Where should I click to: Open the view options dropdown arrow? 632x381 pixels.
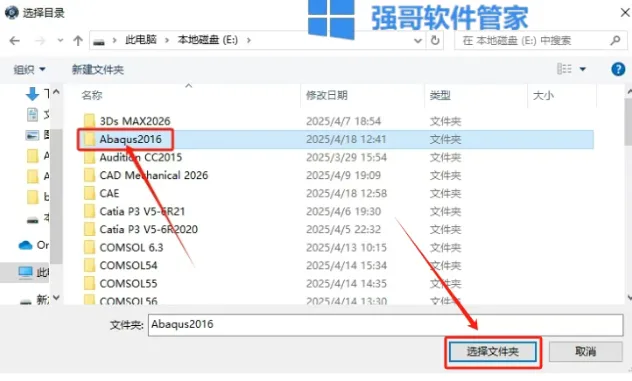pyautogui.click(x=582, y=69)
